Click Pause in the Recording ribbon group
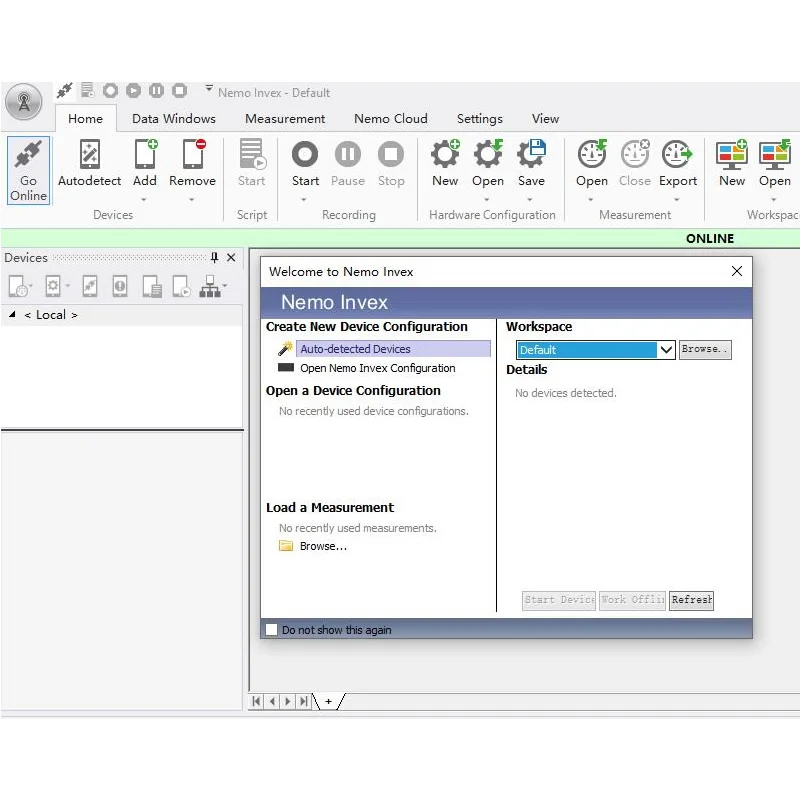 point(348,163)
